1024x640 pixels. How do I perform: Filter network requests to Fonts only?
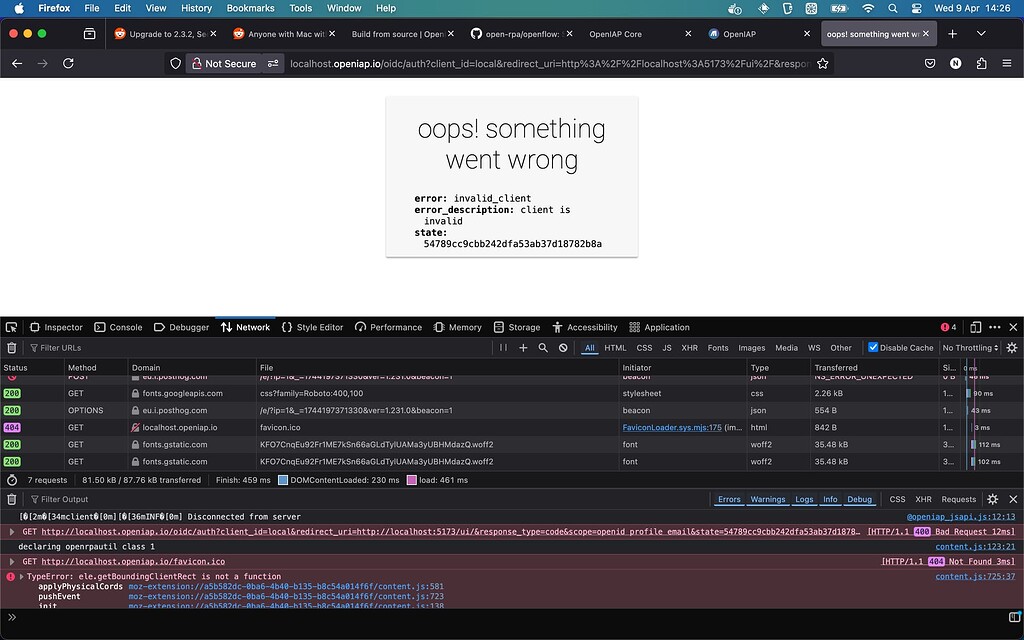click(x=717, y=348)
